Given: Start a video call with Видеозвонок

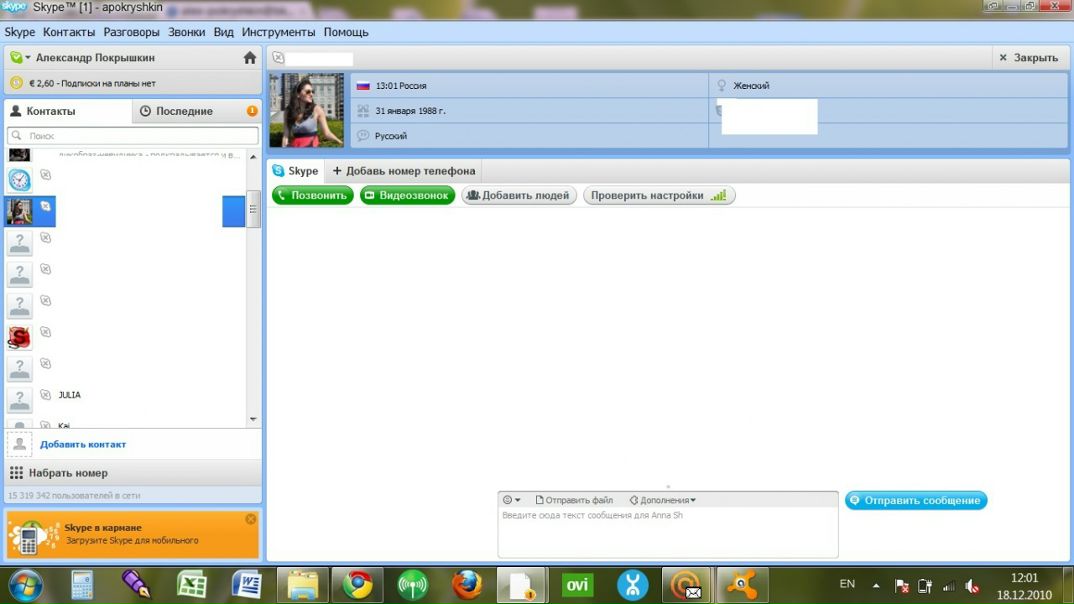Looking at the screenshot, I should tap(407, 196).
